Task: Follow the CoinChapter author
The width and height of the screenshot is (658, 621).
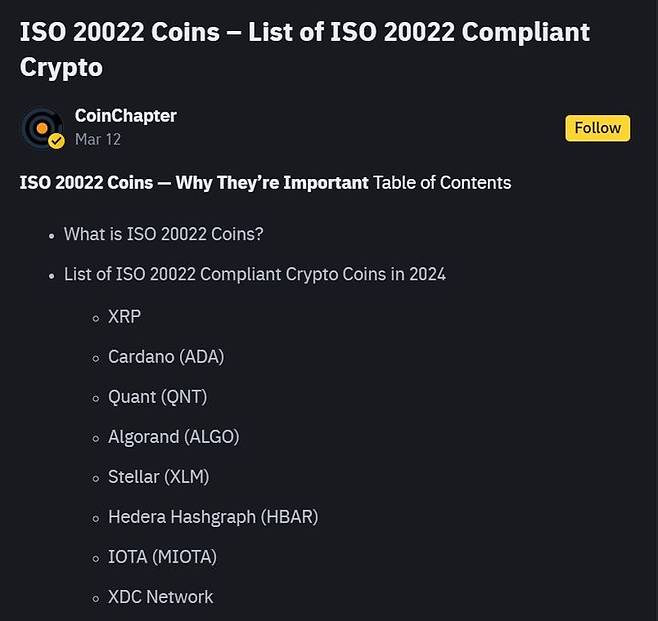Action: click(597, 128)
